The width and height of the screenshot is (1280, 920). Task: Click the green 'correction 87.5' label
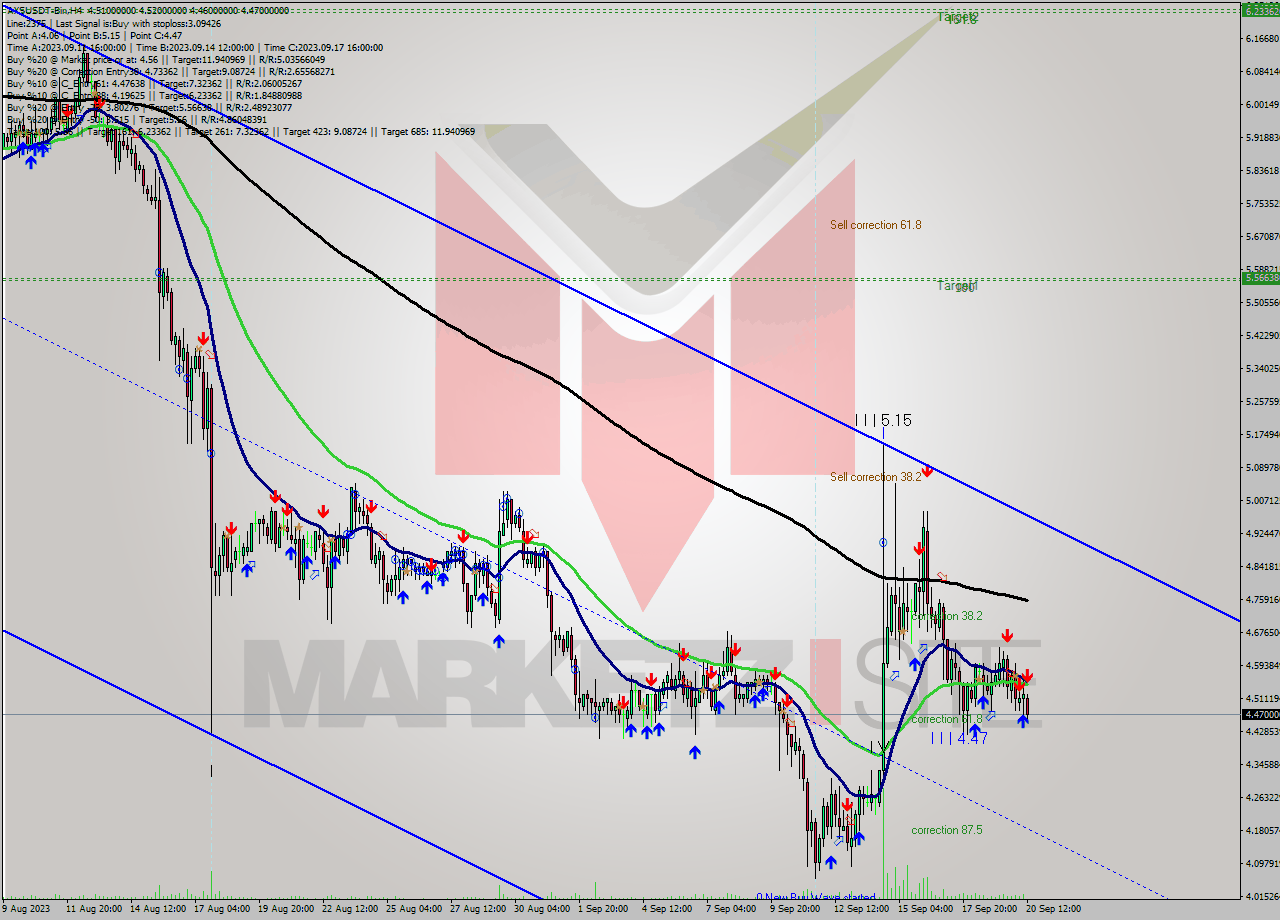(946, 830)
